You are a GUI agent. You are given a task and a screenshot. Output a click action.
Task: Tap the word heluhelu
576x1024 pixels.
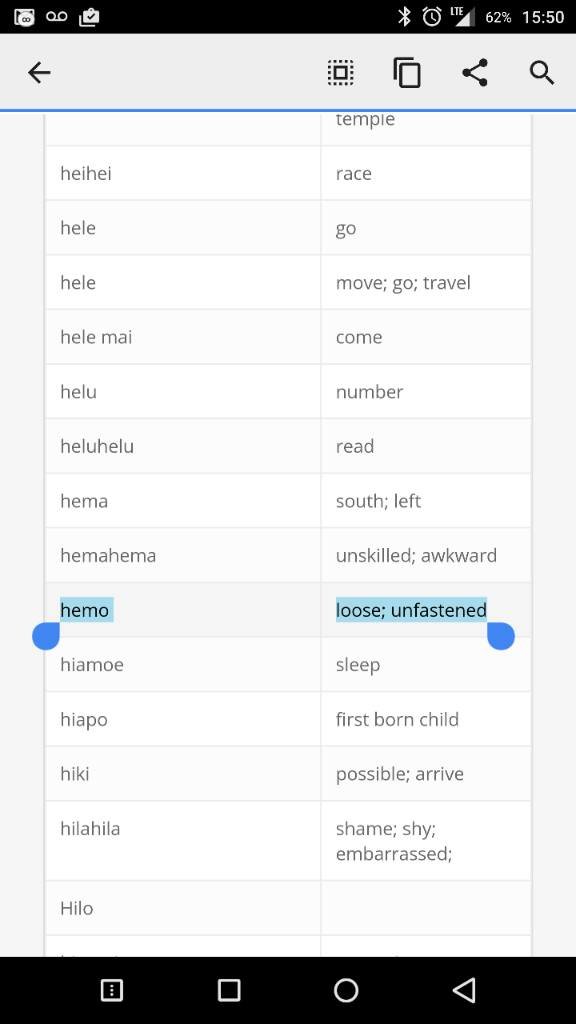pyautogui.click(x=97, y=446)
